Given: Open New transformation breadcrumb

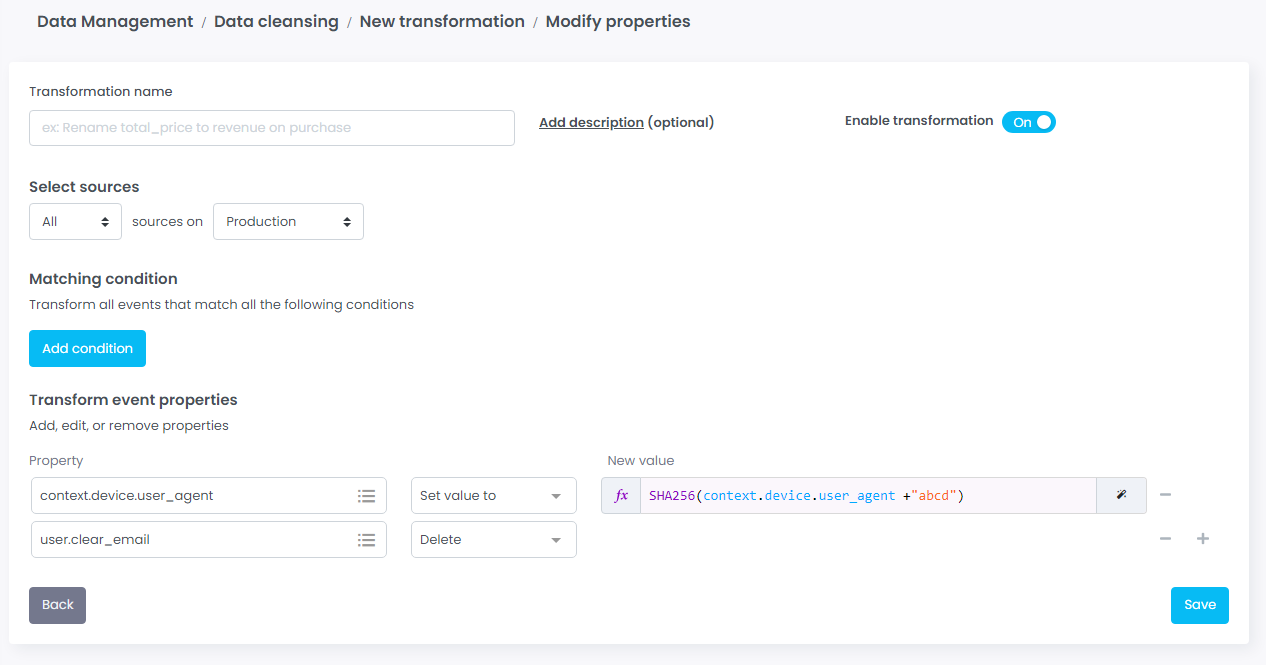Looking at the screenshot, I should [x=442, y=21].
